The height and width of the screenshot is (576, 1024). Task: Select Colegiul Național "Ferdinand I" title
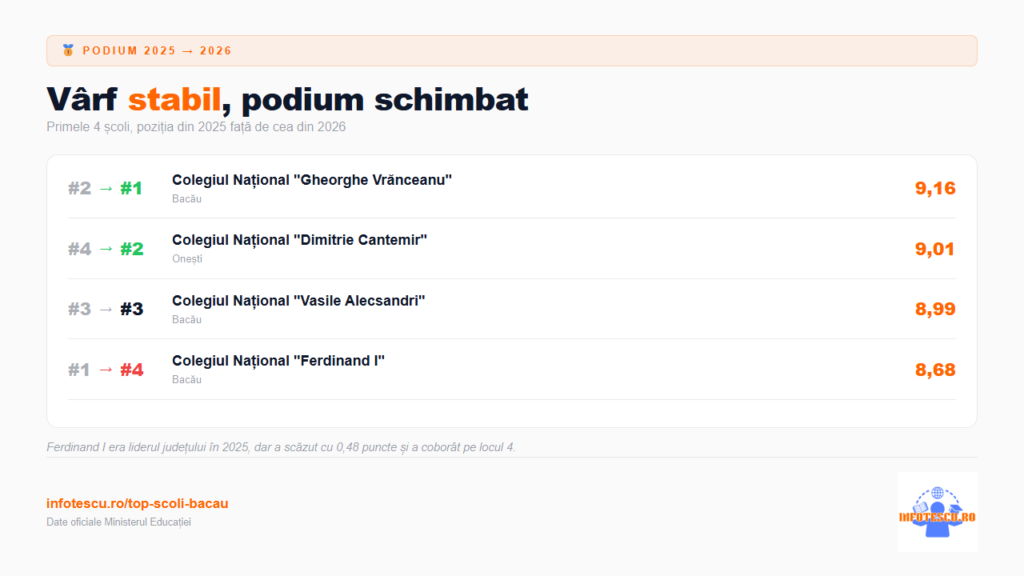tap(278, 360)
